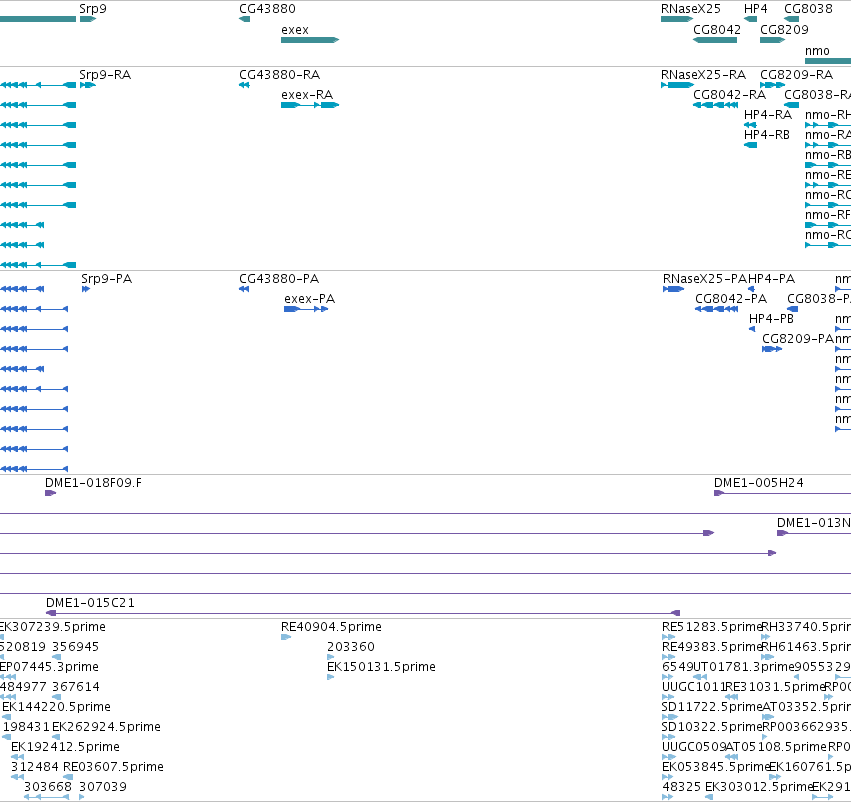Screen dimensions: 851x802
Task: Select the EP07445.3prime EST label
Action: (49, 666)
